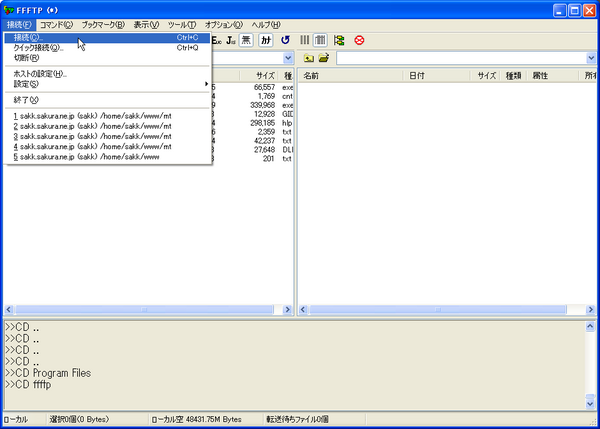The image size is (600, 429).
Task: Click remote pane horizontal scrollbar thumb
Action: tap(438, 310)
